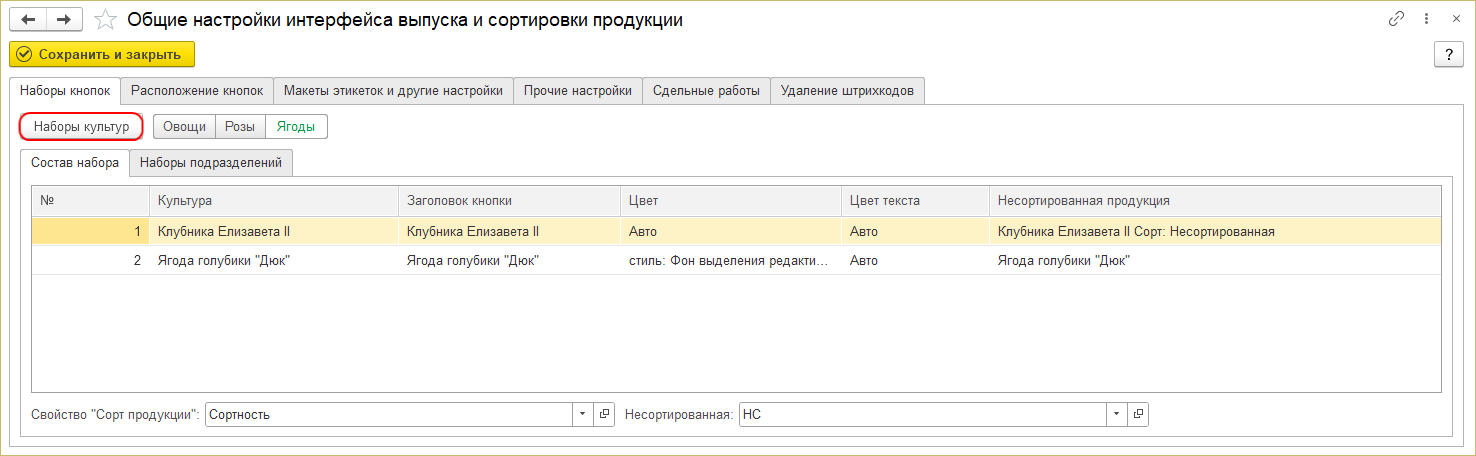The height and width of the screenshot is (456, 1476).
Task: Open the НС value item form
Action: (1138, 414)
